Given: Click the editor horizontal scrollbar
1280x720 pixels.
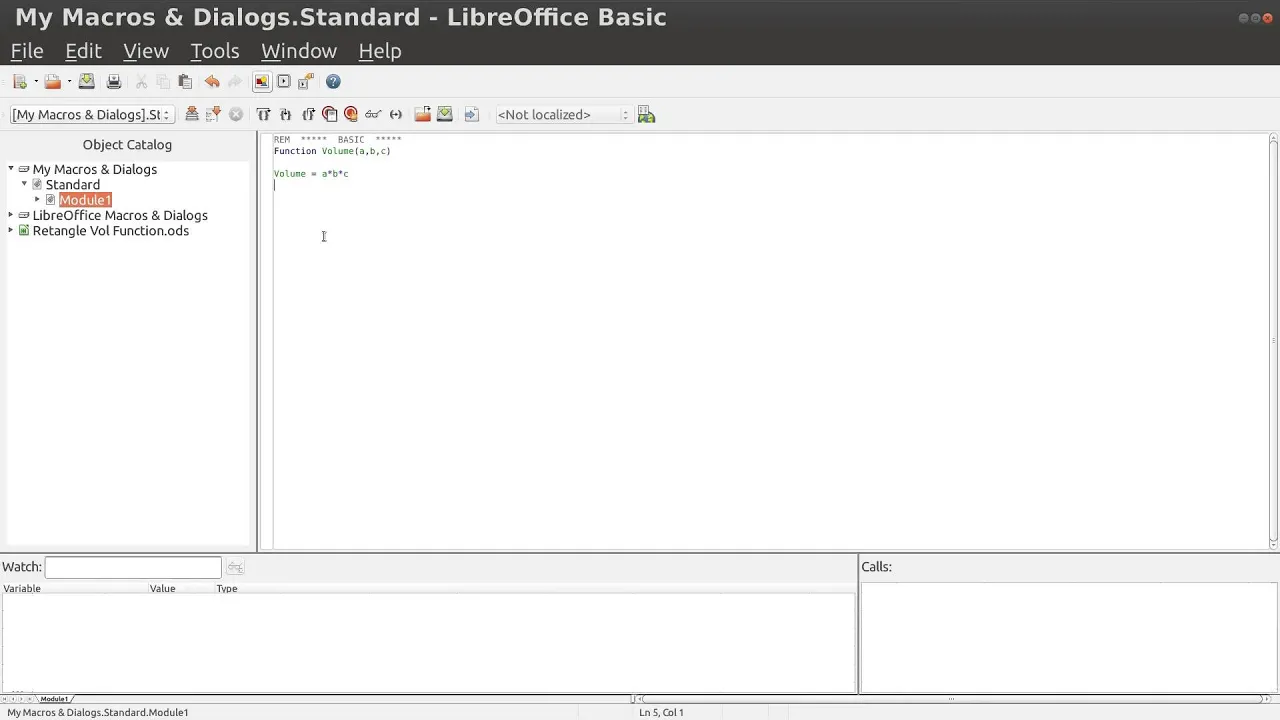Looking at the screenshot, I should coord(951,699).
